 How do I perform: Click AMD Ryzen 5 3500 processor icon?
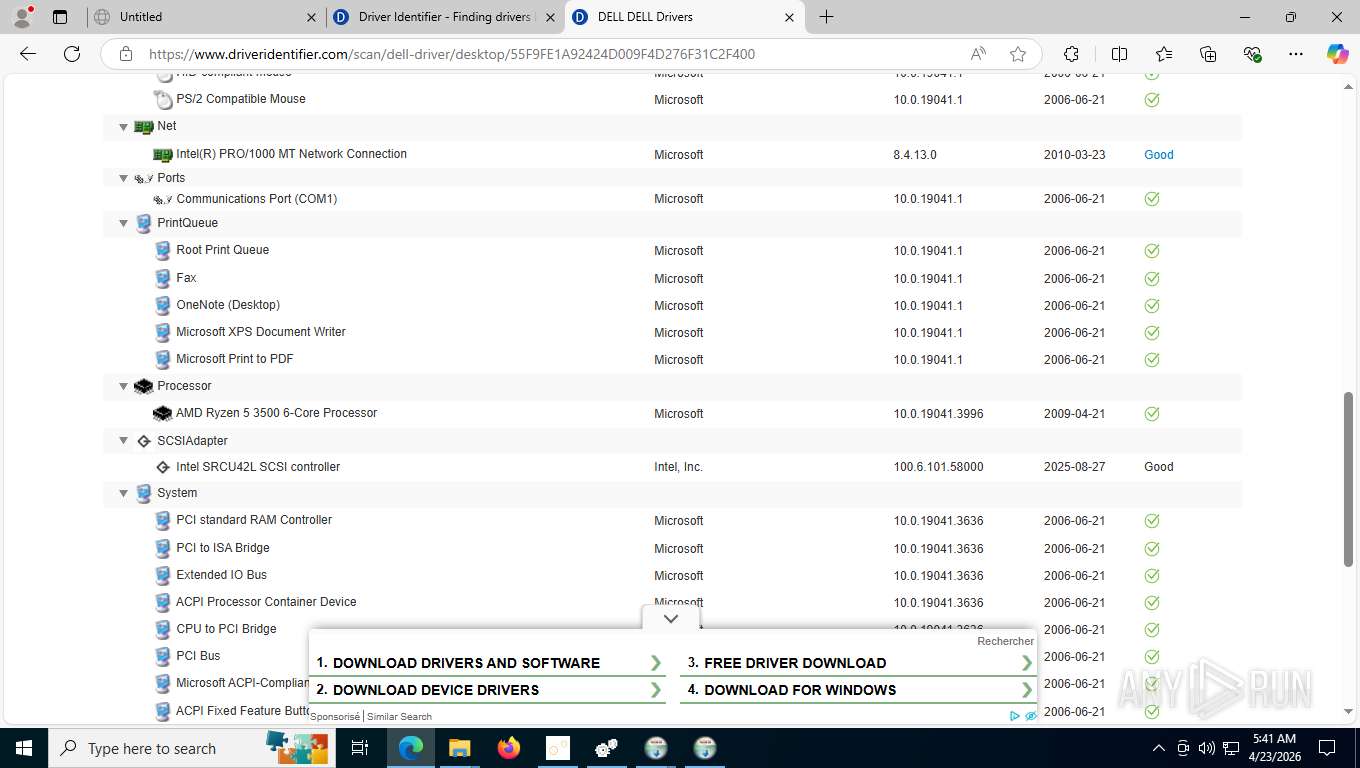pyautogui.click(x=163, y=414)
